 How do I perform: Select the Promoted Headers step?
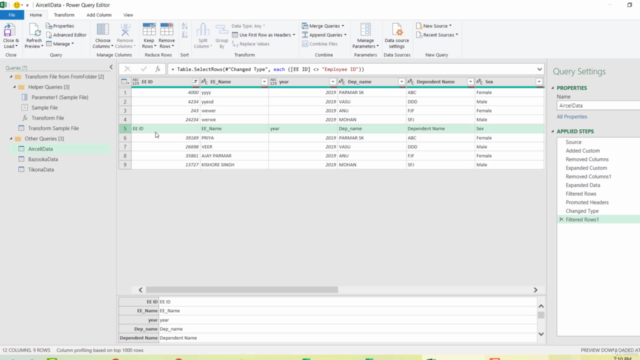(x=587, y=202)
